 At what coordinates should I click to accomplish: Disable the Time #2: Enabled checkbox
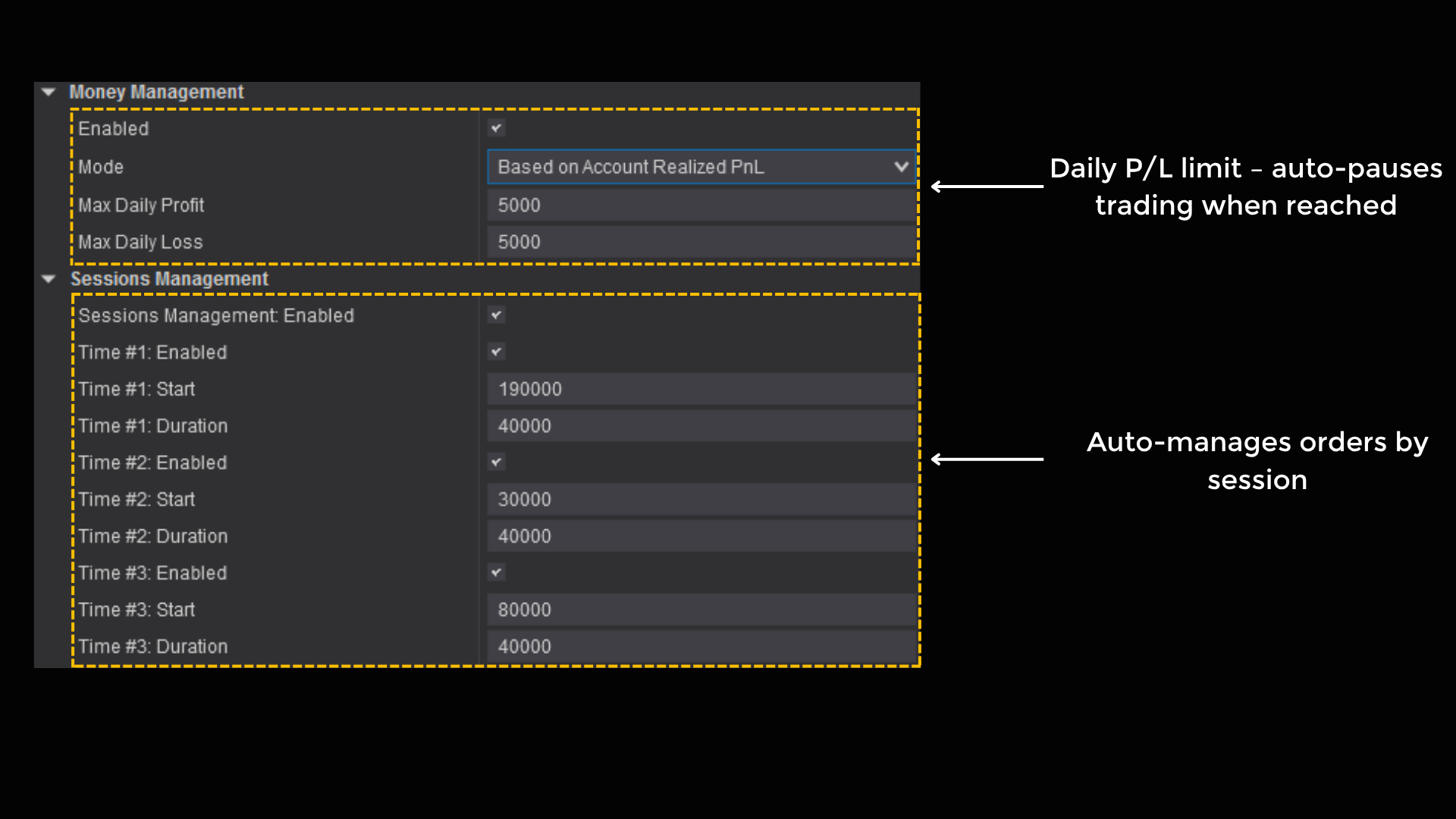(497, 462)
